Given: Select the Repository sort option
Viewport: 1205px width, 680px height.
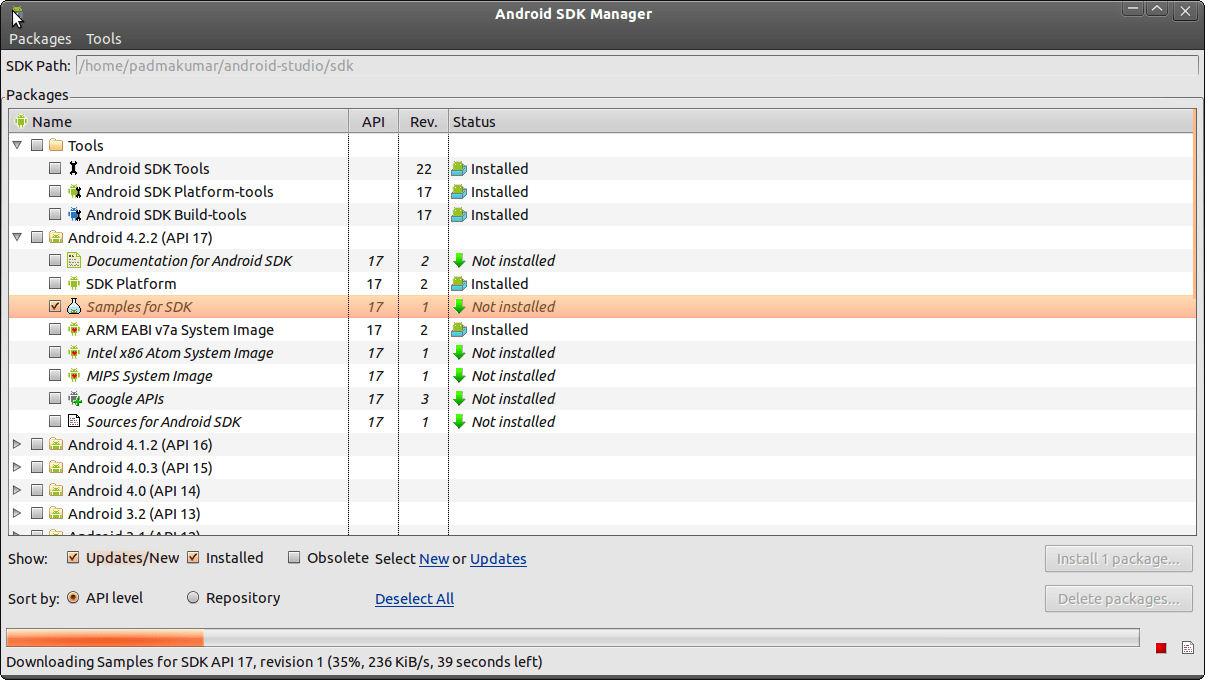Looking at the screenshot, I should coord(193,598).
